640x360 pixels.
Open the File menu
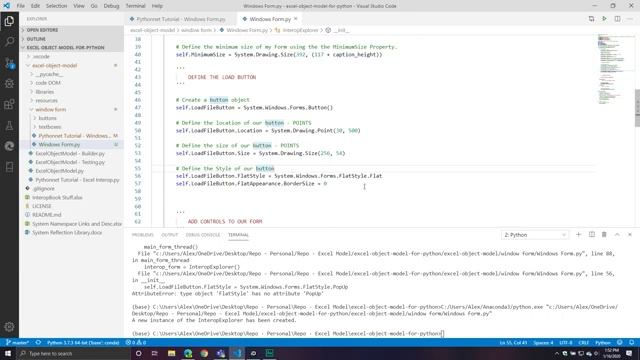click(20, 6)
